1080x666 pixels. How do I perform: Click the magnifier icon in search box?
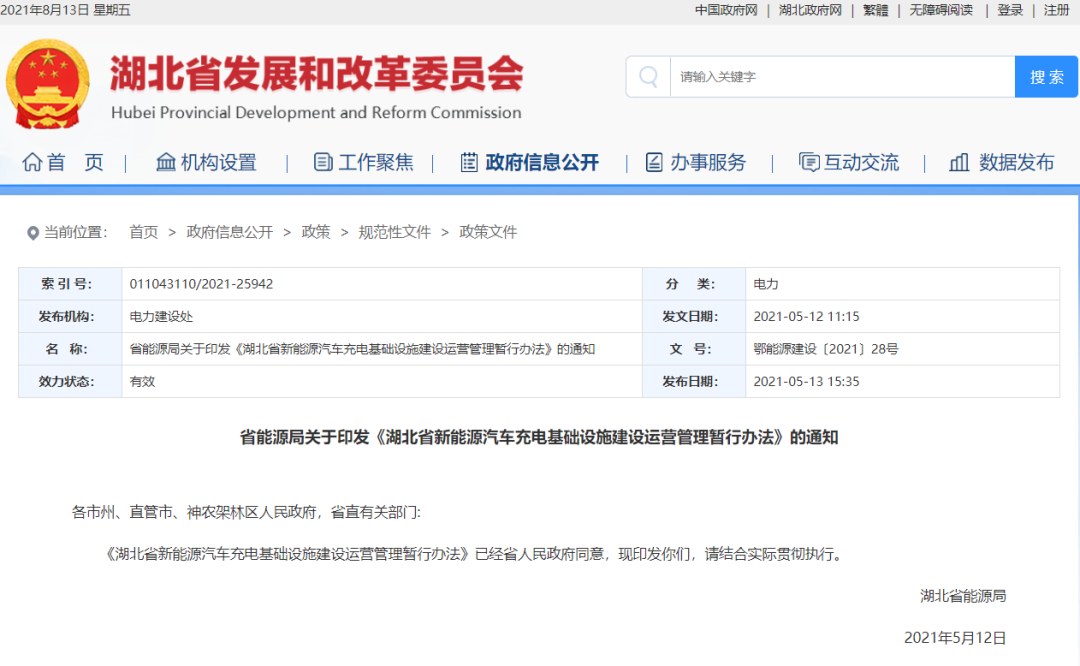(x=648, y=76)
